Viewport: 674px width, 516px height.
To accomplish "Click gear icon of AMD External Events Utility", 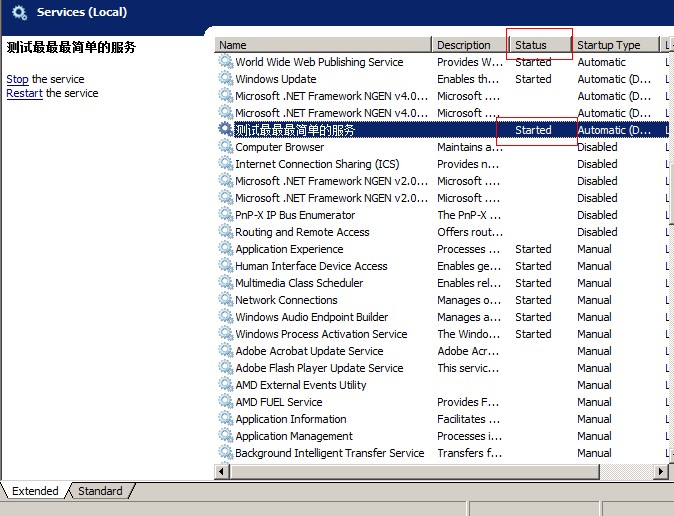I will pos(226,384).
